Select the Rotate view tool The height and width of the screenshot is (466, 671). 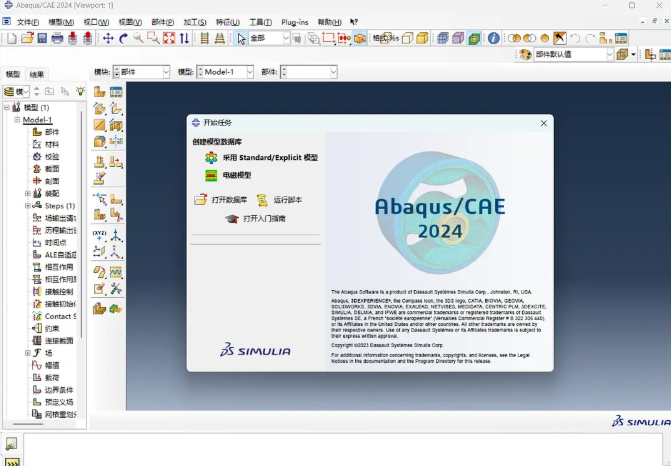[123, 38]
